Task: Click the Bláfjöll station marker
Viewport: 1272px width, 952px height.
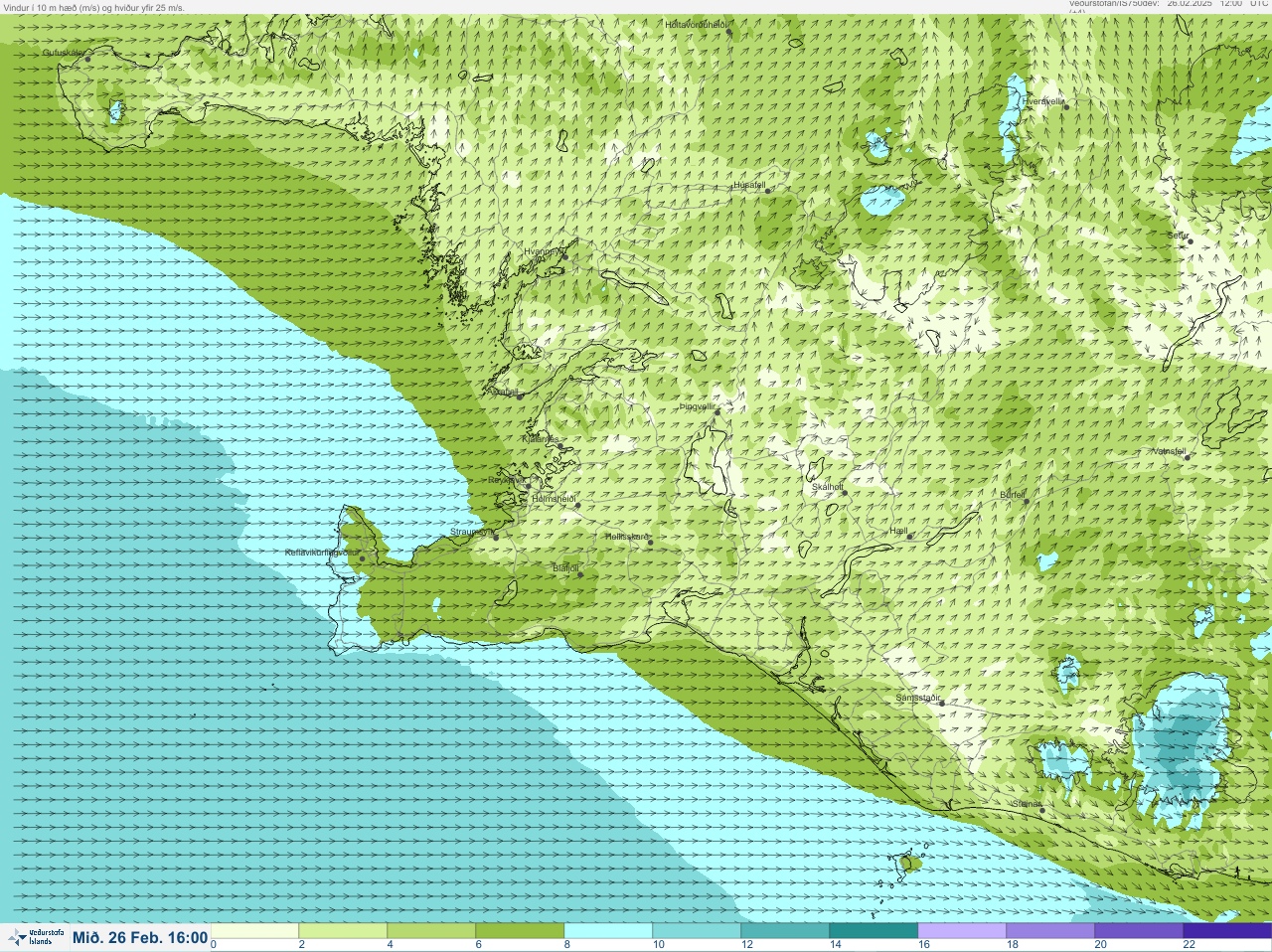Action: [x=580, y=574]
